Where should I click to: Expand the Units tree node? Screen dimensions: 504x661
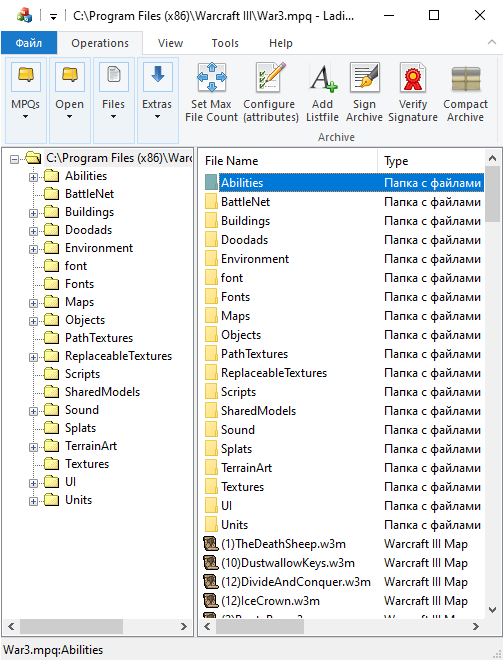[x=33, y=502]
